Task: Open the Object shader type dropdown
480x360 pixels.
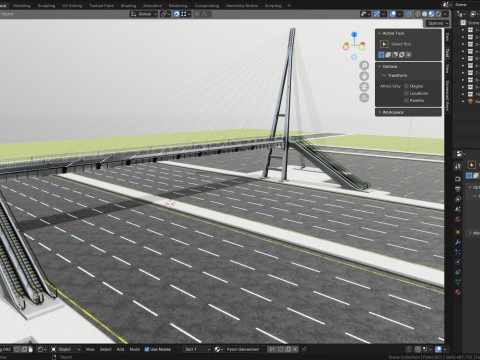Action: [x=66, y=349]
